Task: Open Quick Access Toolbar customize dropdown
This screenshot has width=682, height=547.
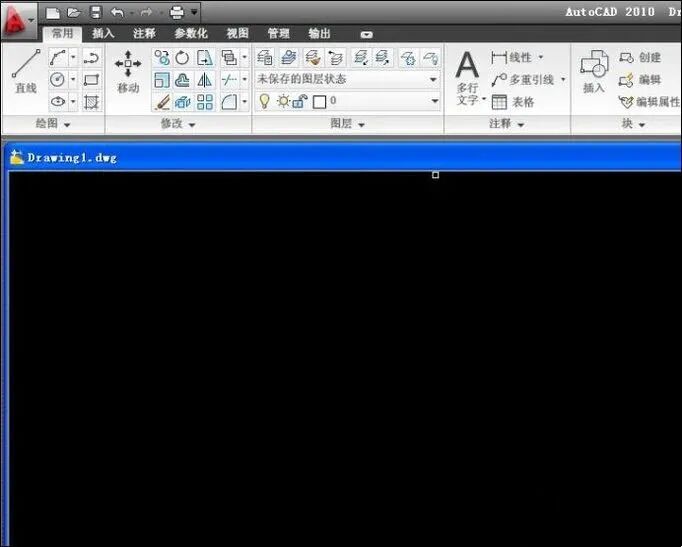Action: tap(194, 12)
